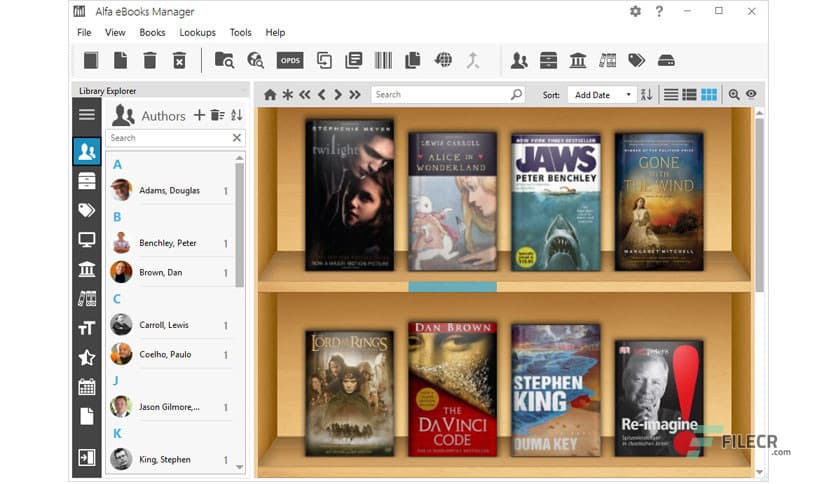The width and height of the screenshot is (836, 484).
Task: Switch to detailed list view
Action: 689,95
